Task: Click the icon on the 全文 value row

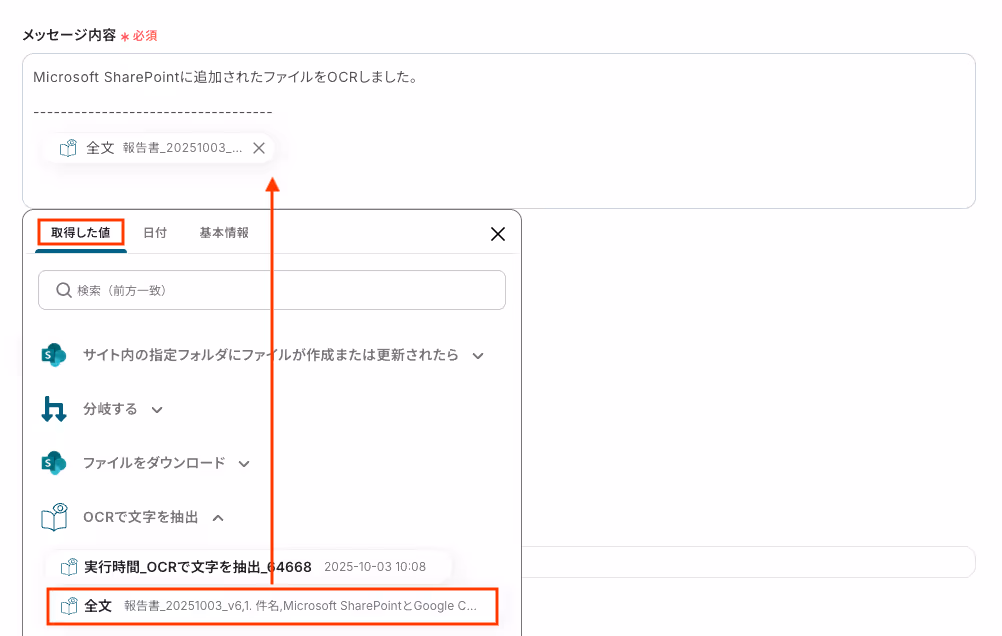Action: [68, 606]
